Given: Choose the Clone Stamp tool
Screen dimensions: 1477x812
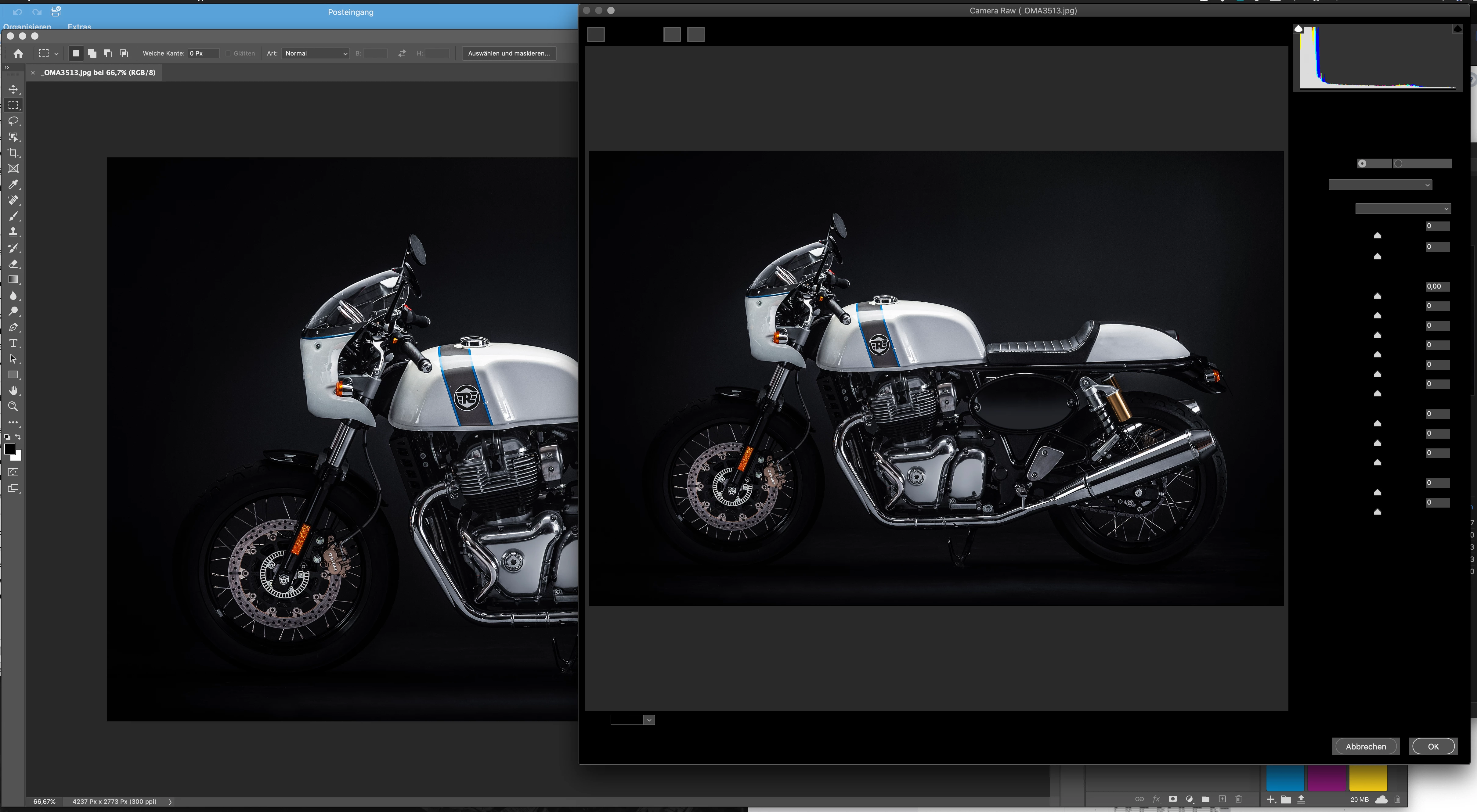Looking at the screenshot, I should pyautogui.click(x=14, y=232).
